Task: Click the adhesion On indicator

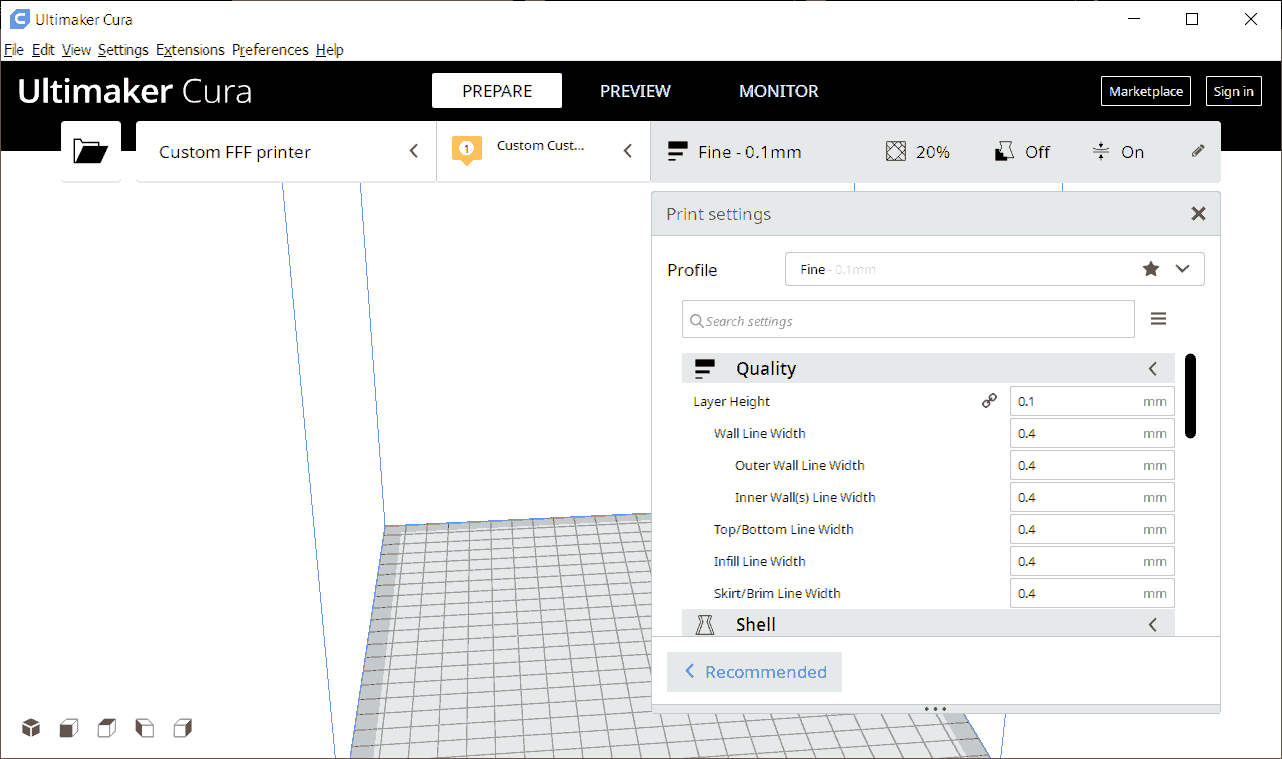Action: click(1118, 152)
